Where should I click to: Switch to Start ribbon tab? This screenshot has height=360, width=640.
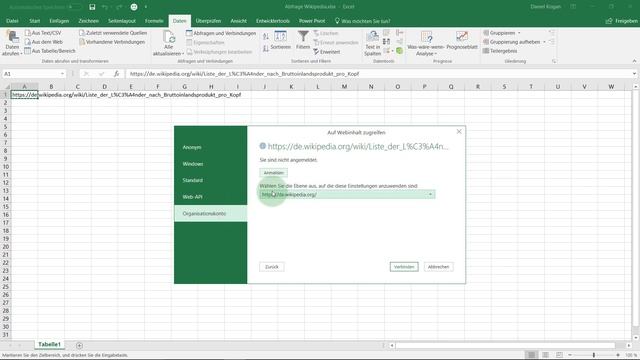click(35, 21)
